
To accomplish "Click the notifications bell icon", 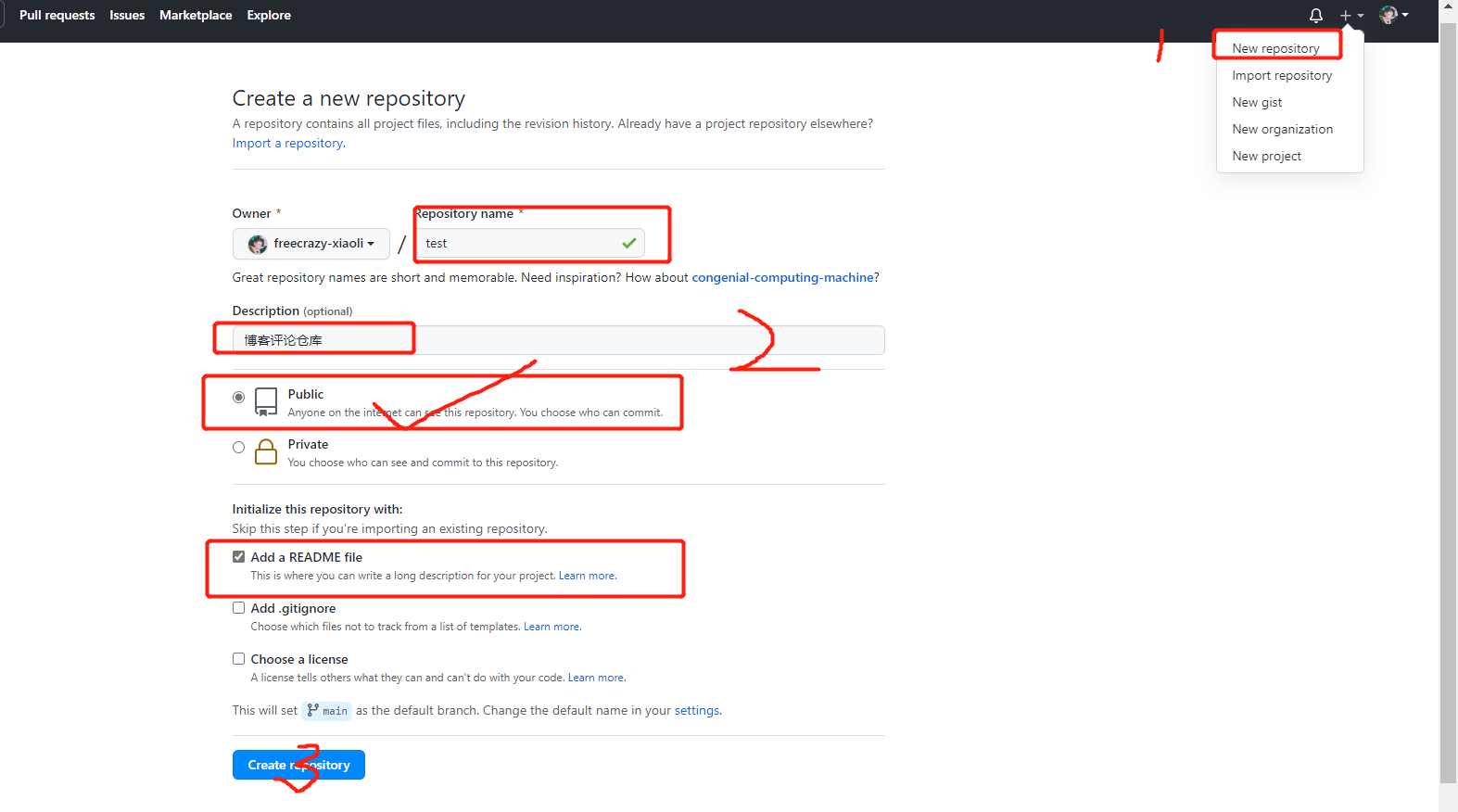I will [x=1315, y=15].
